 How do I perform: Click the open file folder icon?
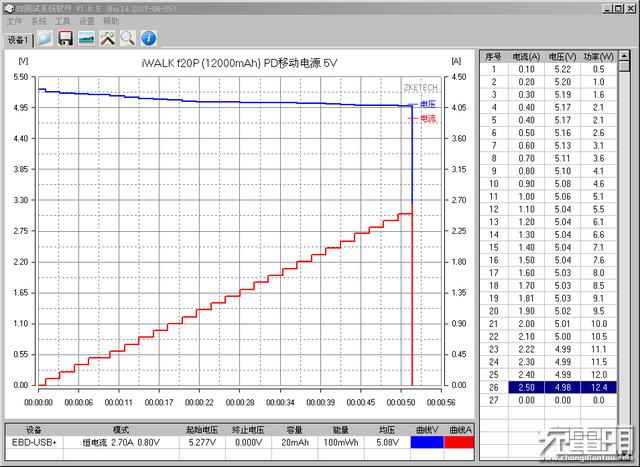tap(45, 38)
